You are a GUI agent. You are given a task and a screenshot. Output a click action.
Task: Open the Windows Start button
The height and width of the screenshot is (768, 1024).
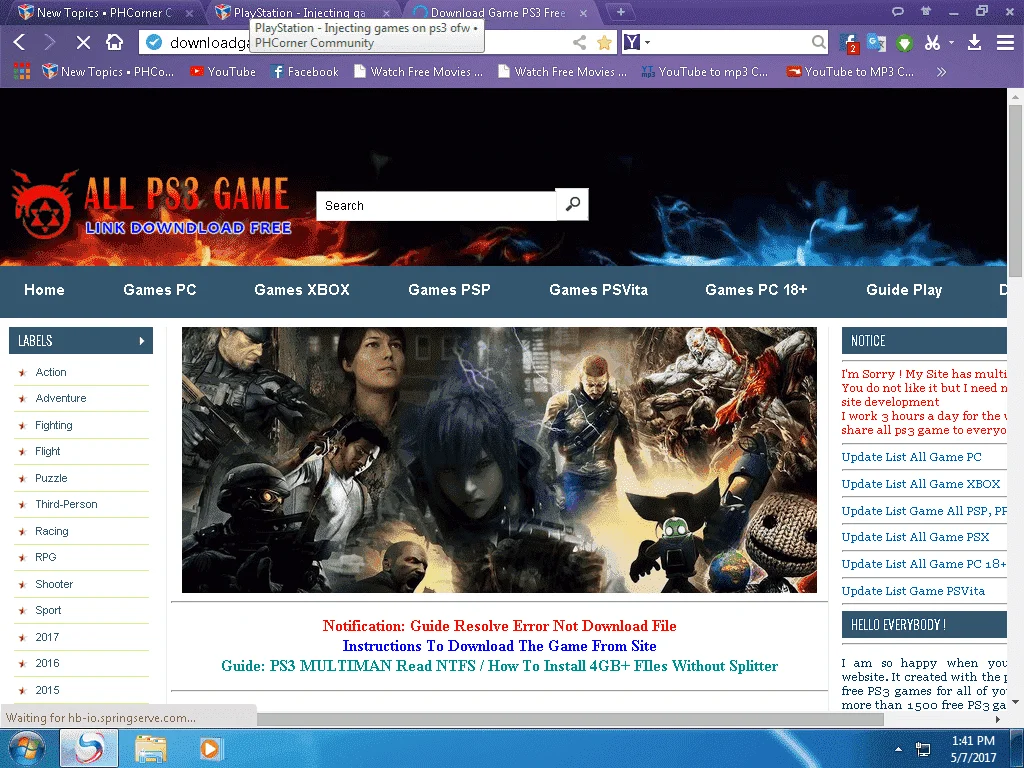pyautogui.click(x=27, y=748)
